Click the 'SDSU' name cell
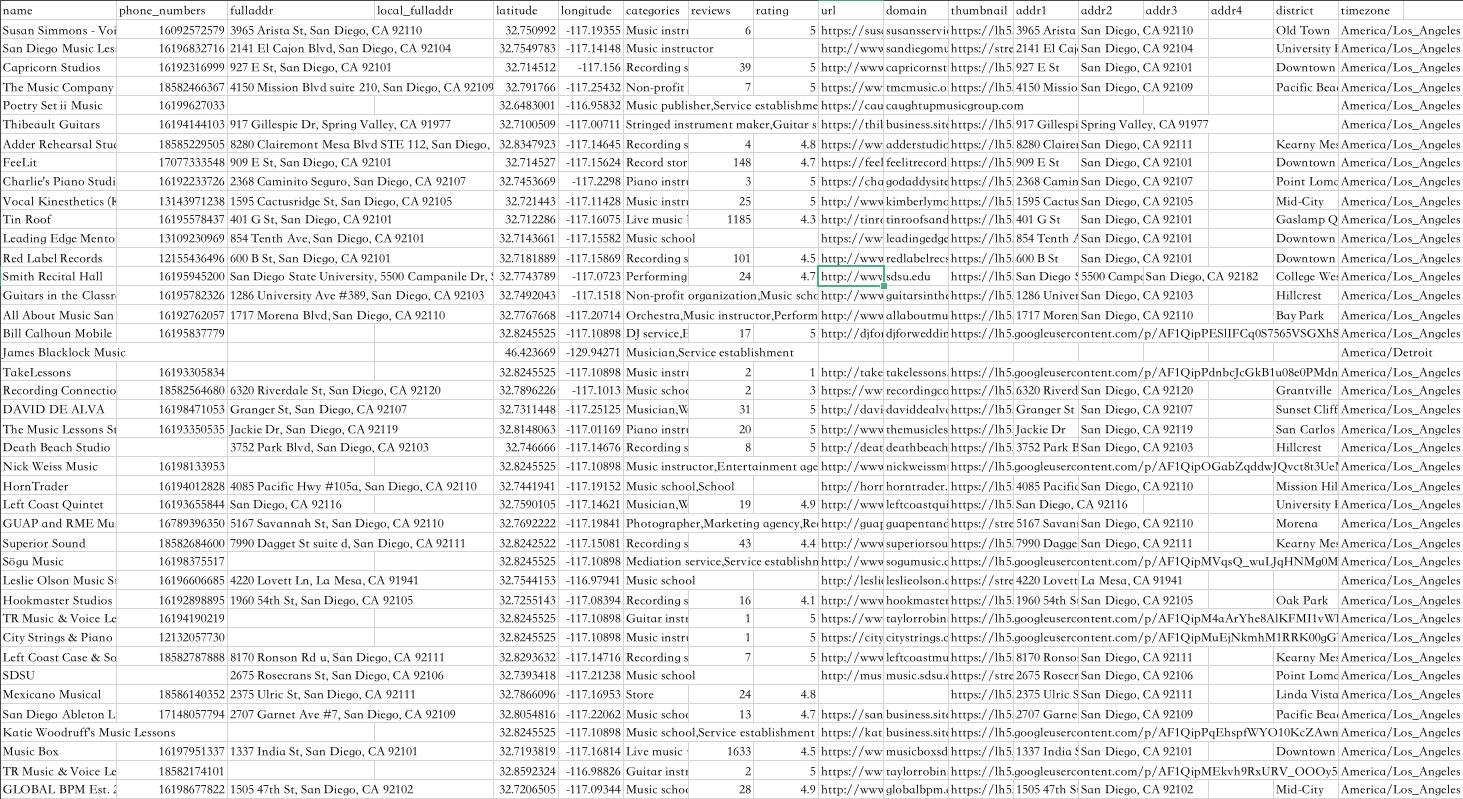1463x799 pixels. coord(58,676)
